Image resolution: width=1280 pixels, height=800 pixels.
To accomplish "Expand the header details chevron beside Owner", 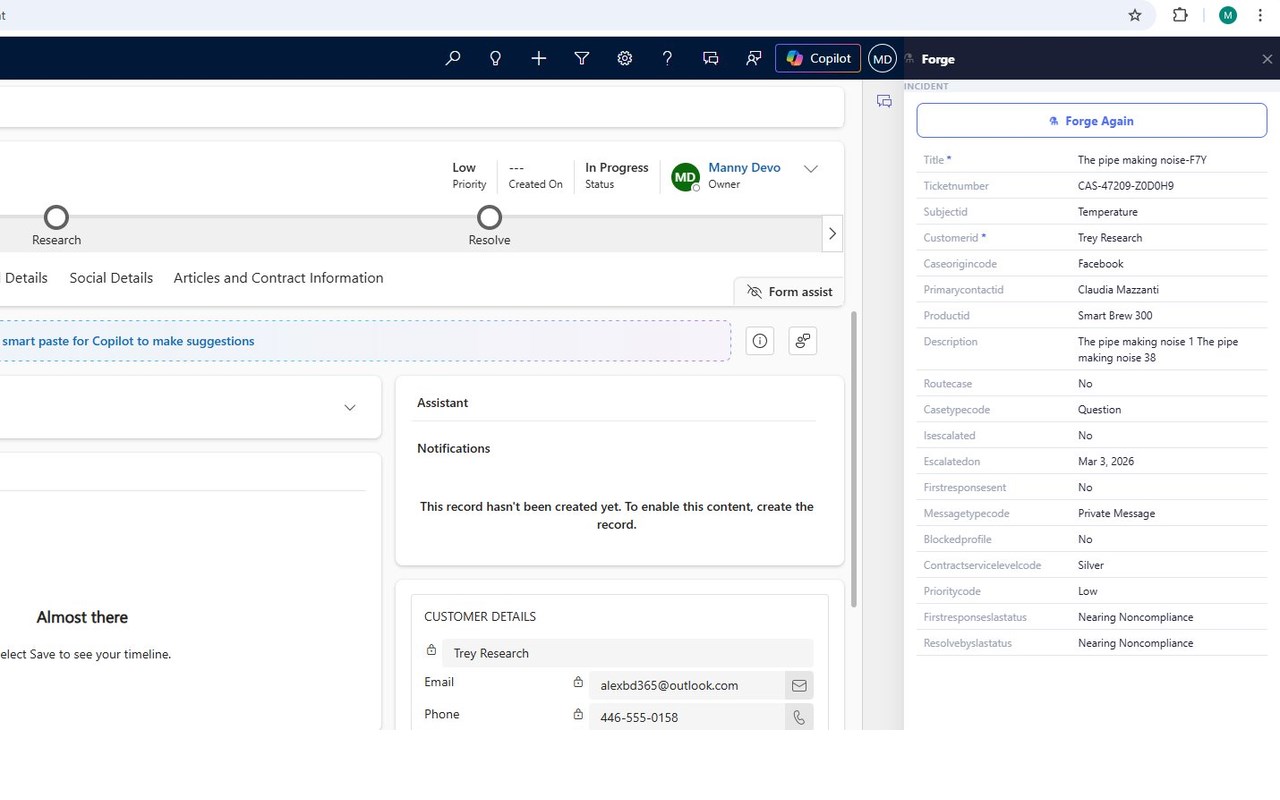I will pyautogui.click(x=811, y=169).
